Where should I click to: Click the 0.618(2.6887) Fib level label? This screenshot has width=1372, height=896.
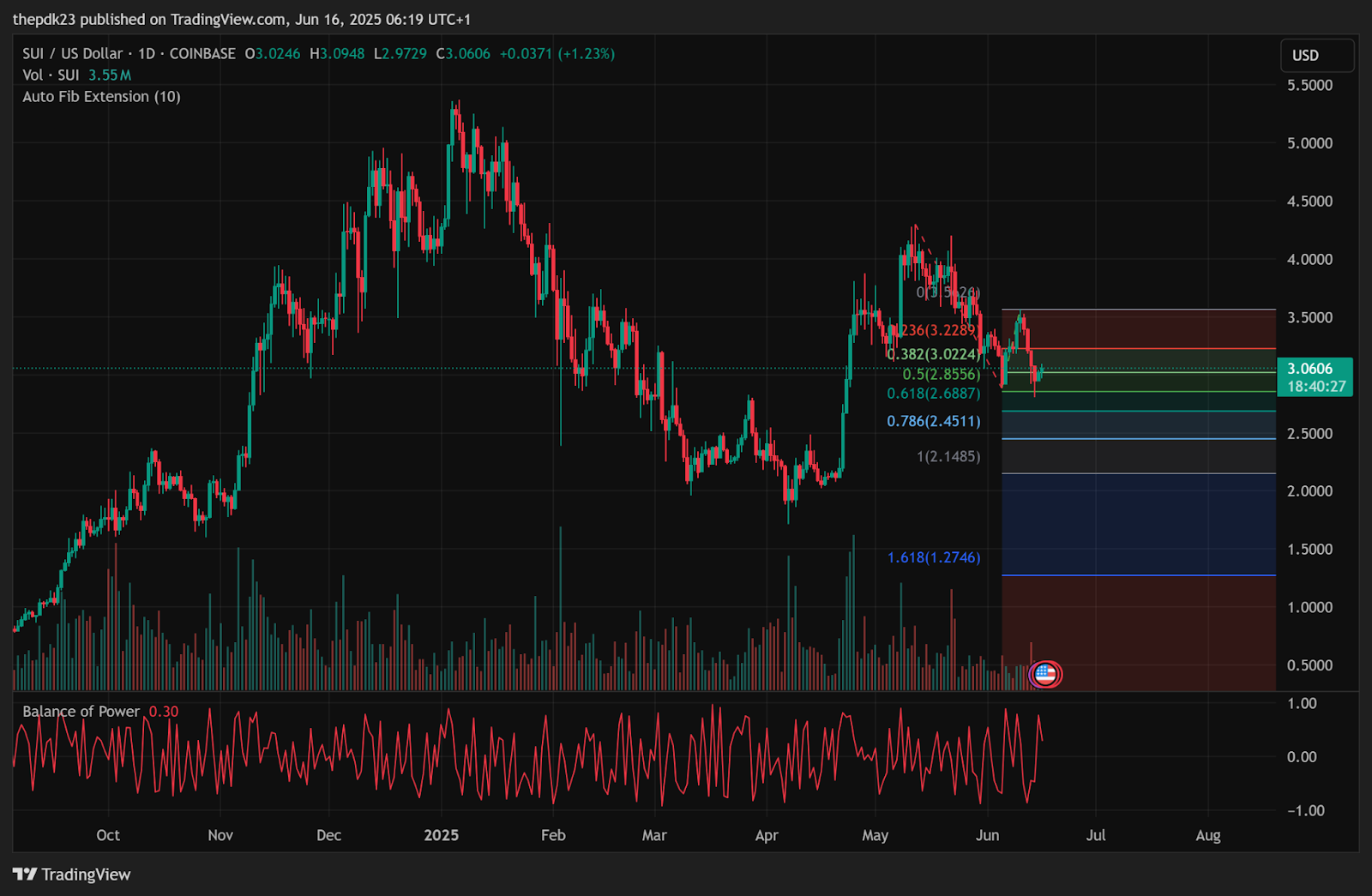pyautogui.click(x=934, y=394)
